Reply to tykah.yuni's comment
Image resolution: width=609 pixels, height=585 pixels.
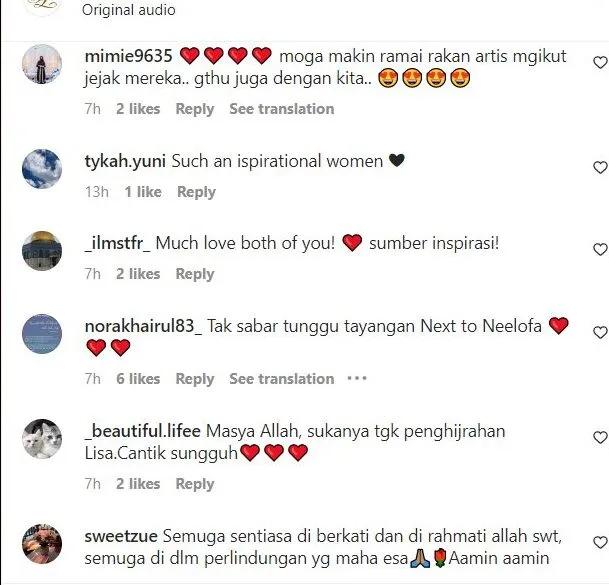pos(196,192)
